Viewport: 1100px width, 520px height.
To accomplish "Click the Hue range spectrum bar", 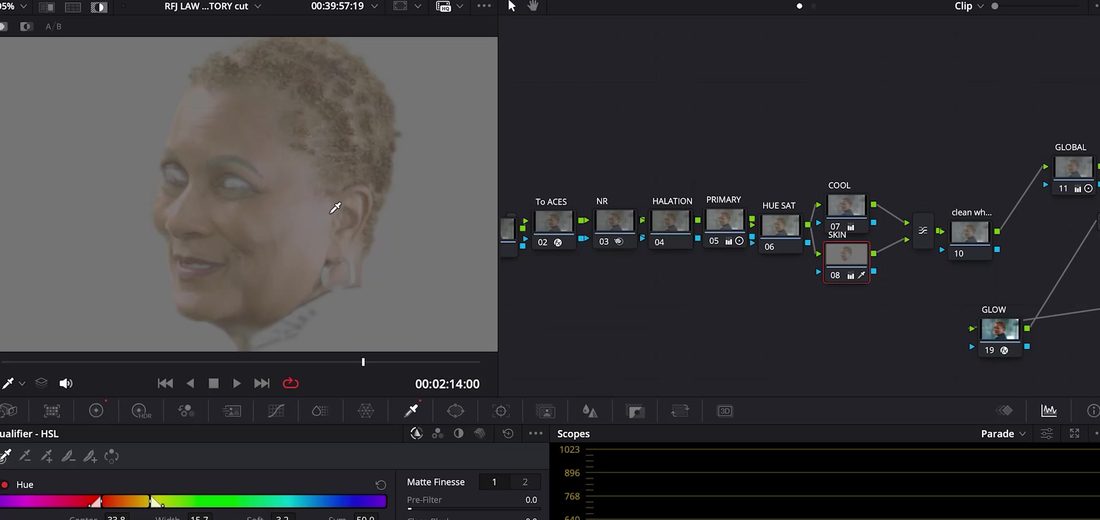I will pos(193,501).
